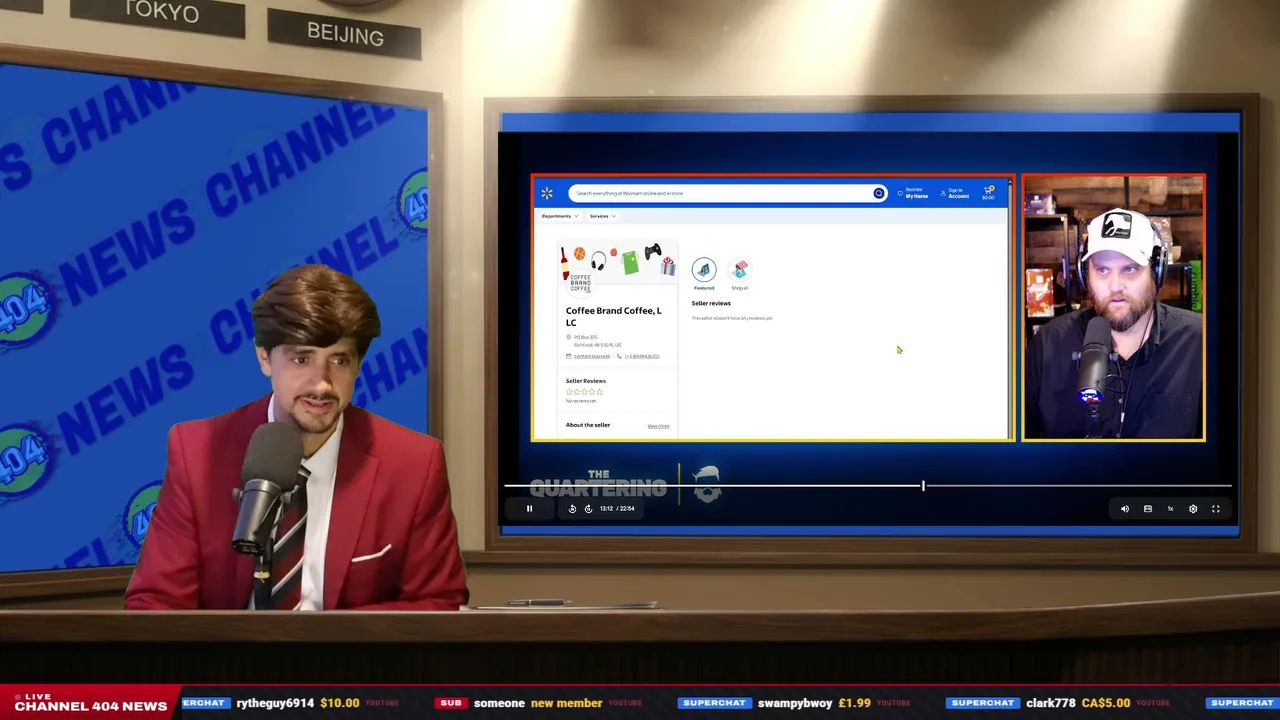Expand the Services menu
1280x720 pixels.
[602, 216]
